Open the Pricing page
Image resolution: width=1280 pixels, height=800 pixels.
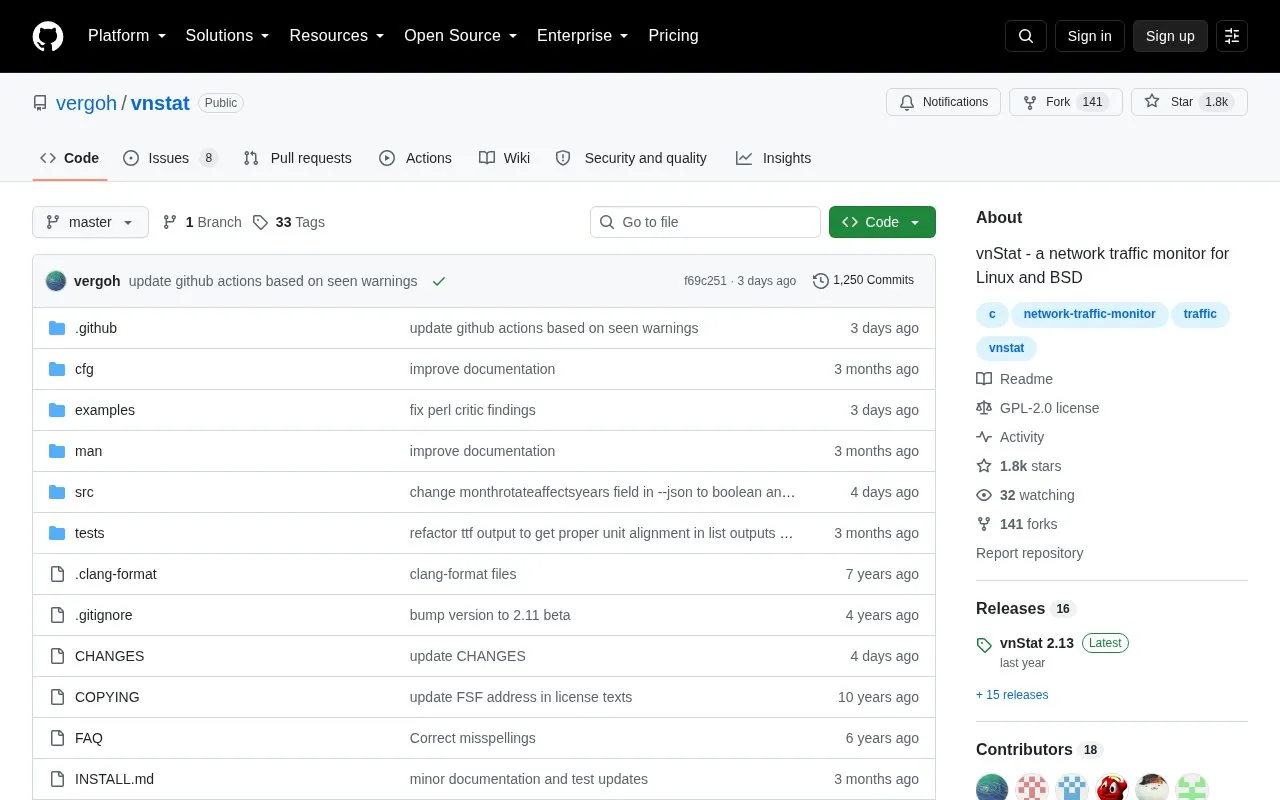tap(673, 36)
